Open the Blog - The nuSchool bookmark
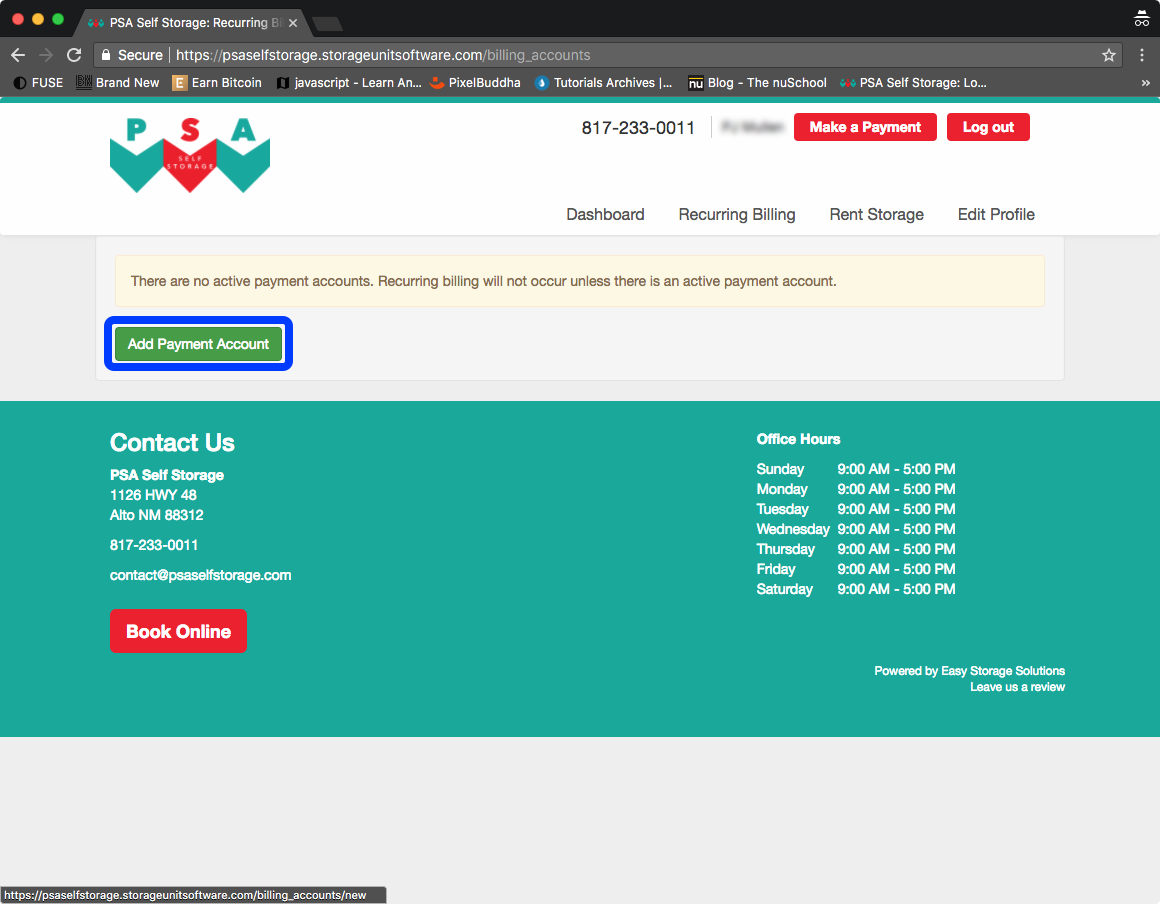This screenshot has width=1160, height=904. [x=758, y=83]
